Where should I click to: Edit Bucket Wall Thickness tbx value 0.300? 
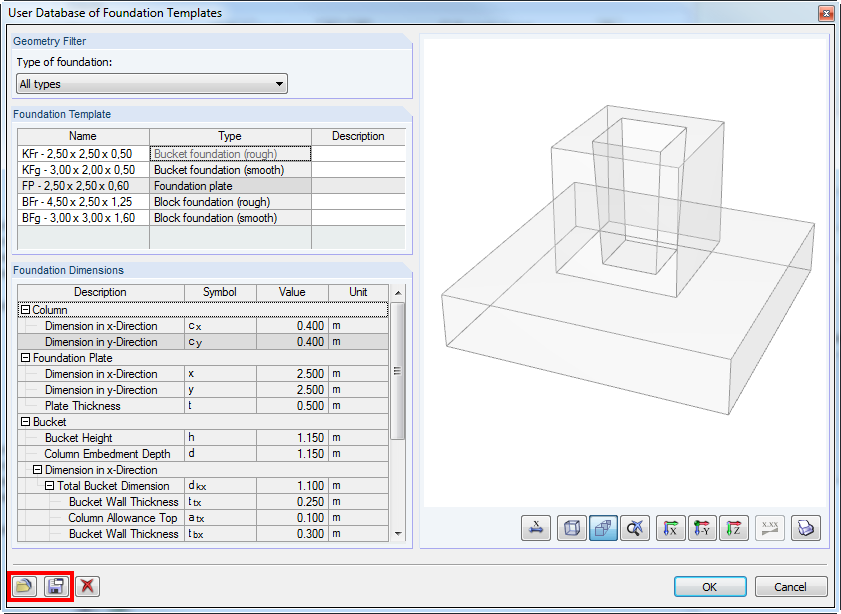(292, 534)
